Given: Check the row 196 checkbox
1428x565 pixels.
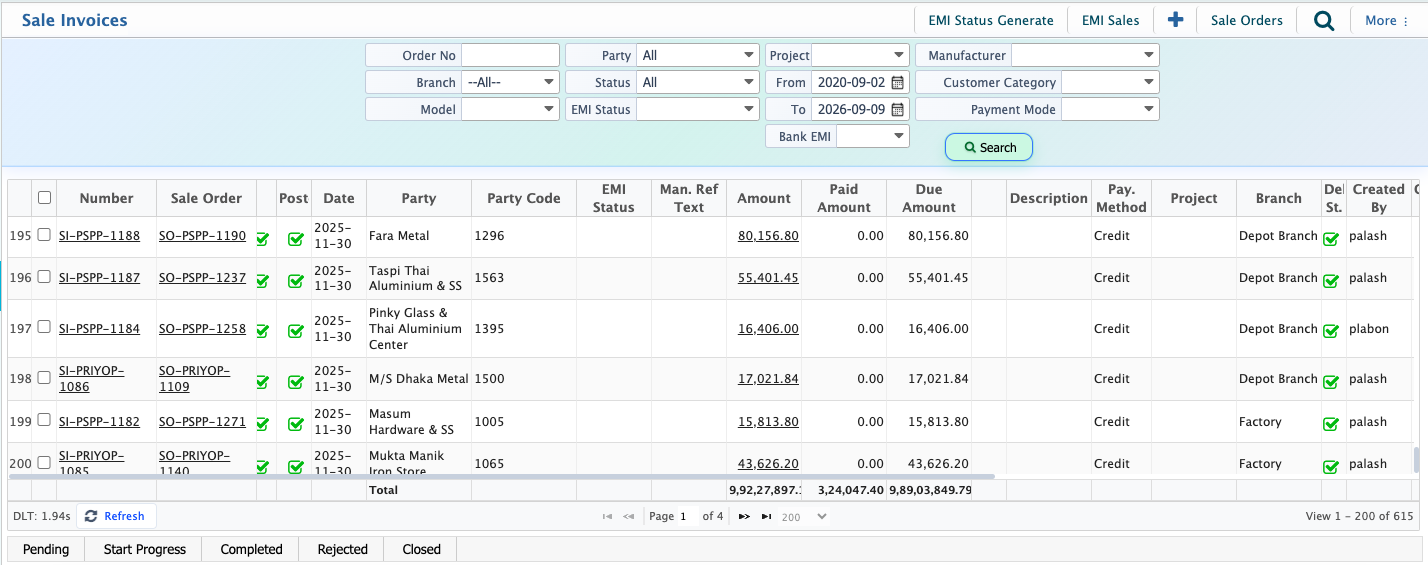Looking at the screenshot, I should pos(44,277).
